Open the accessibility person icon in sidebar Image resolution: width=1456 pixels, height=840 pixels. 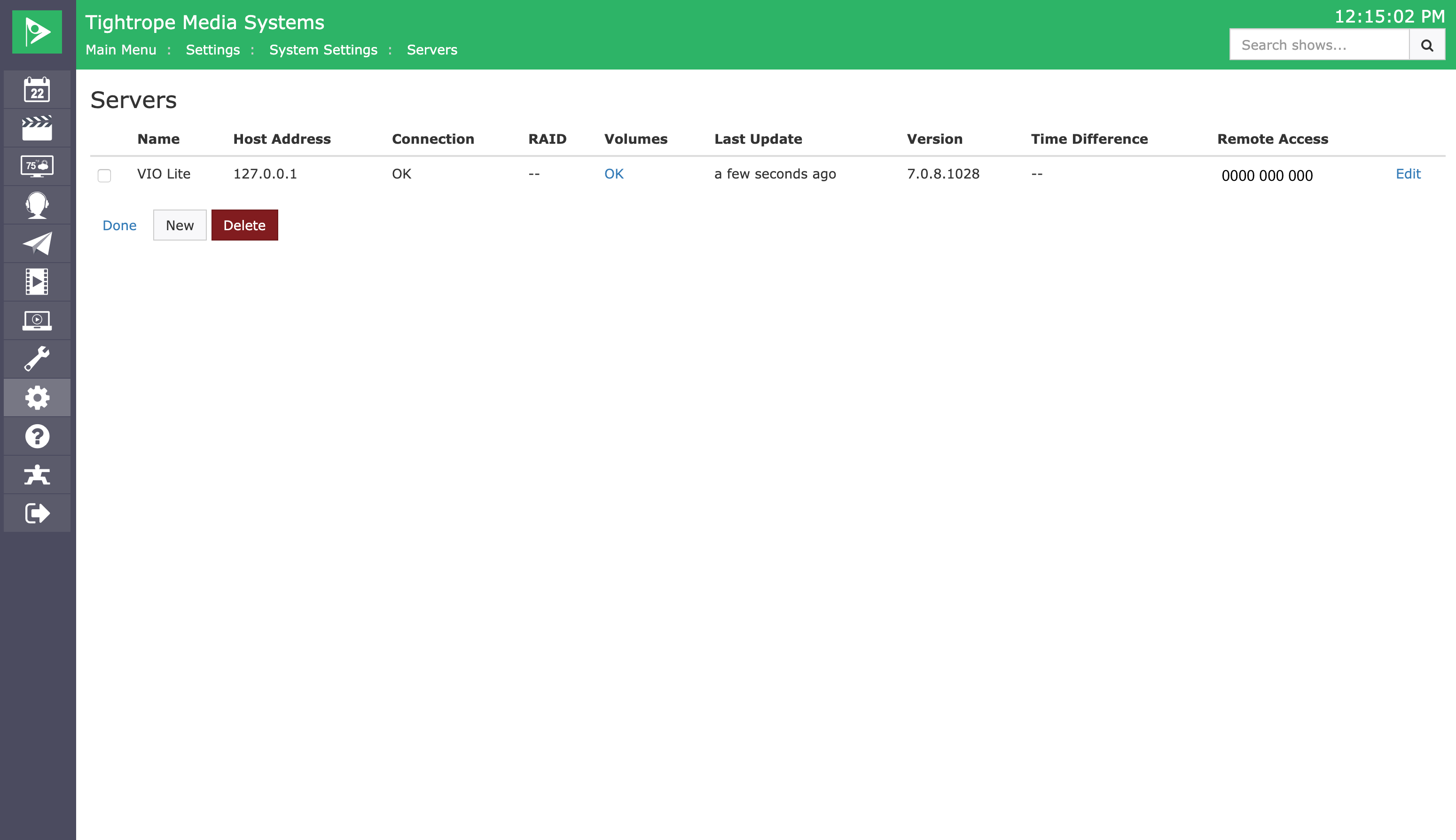[37, 475]
